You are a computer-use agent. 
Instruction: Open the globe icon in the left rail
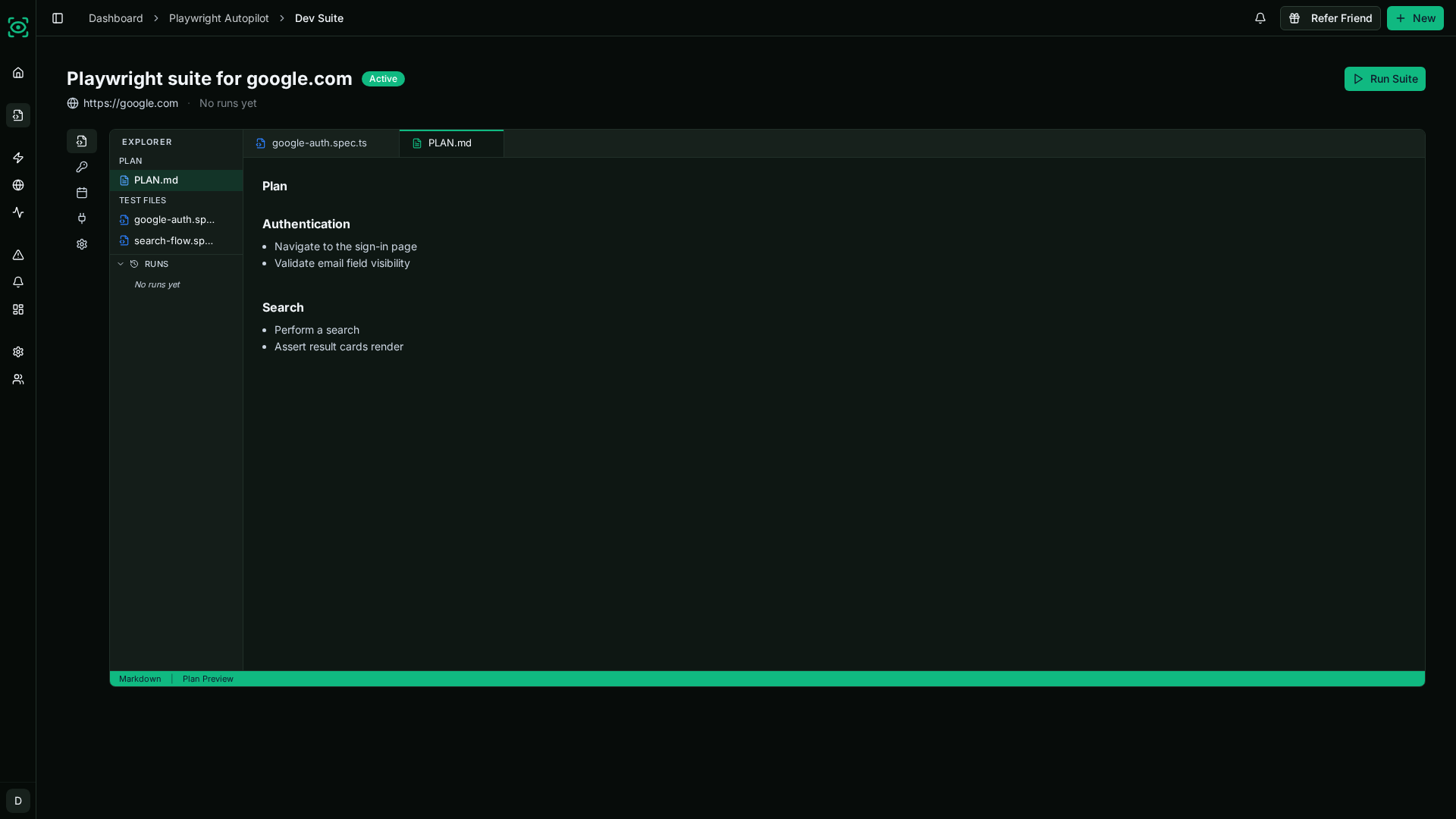pos(18,185)
